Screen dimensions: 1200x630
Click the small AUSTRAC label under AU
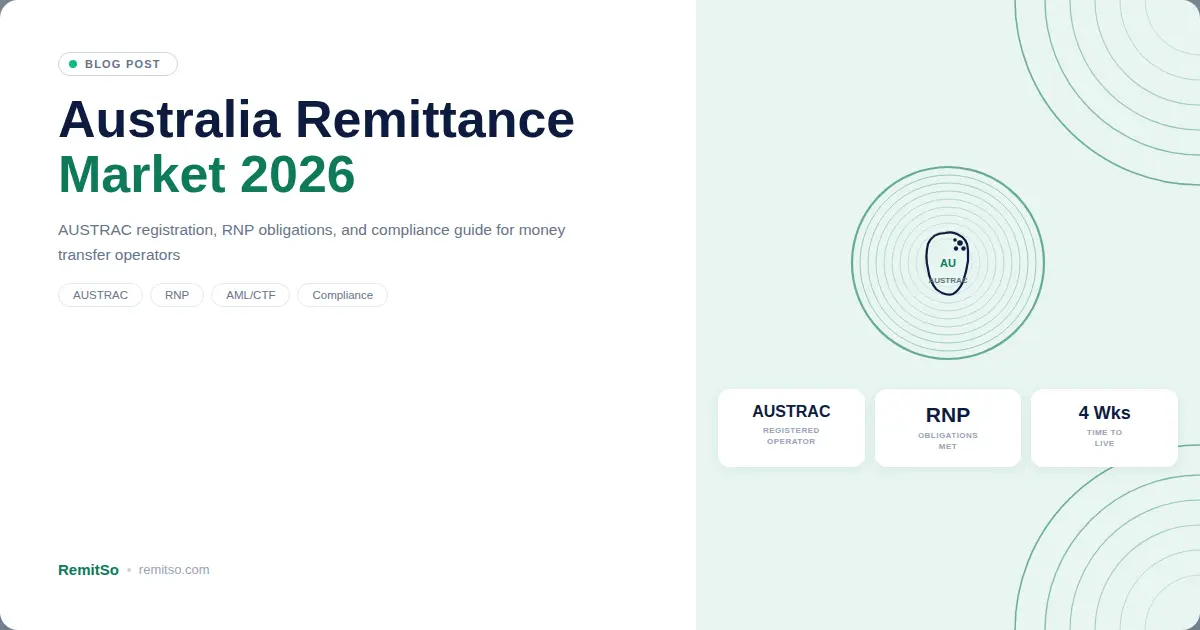tap(948, 281)
